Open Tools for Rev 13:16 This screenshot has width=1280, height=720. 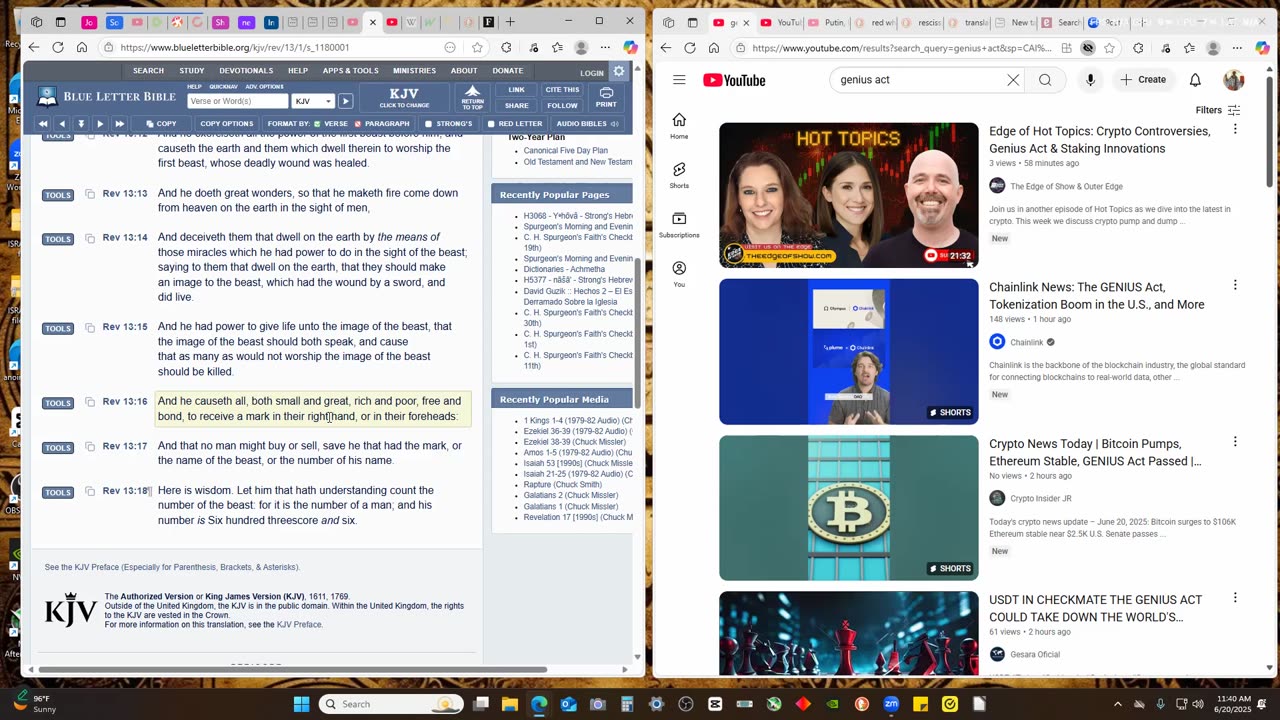(x=58, y=403)
